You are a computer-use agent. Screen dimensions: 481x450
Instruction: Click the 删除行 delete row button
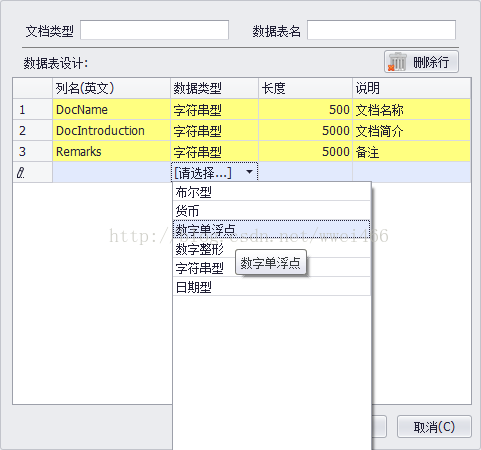pos(421,62)
